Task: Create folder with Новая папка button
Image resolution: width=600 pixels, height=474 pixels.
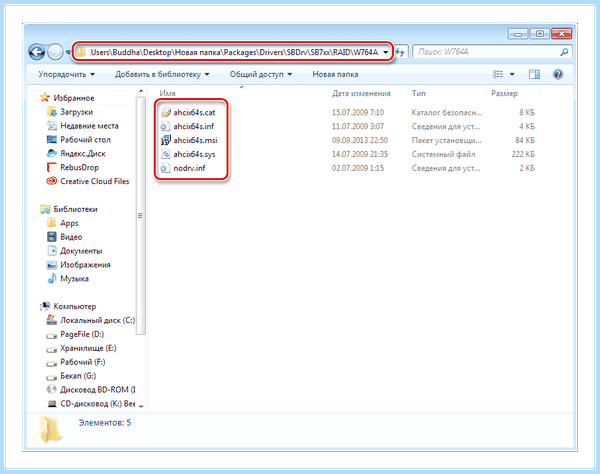Action: (x=335, y=74)
